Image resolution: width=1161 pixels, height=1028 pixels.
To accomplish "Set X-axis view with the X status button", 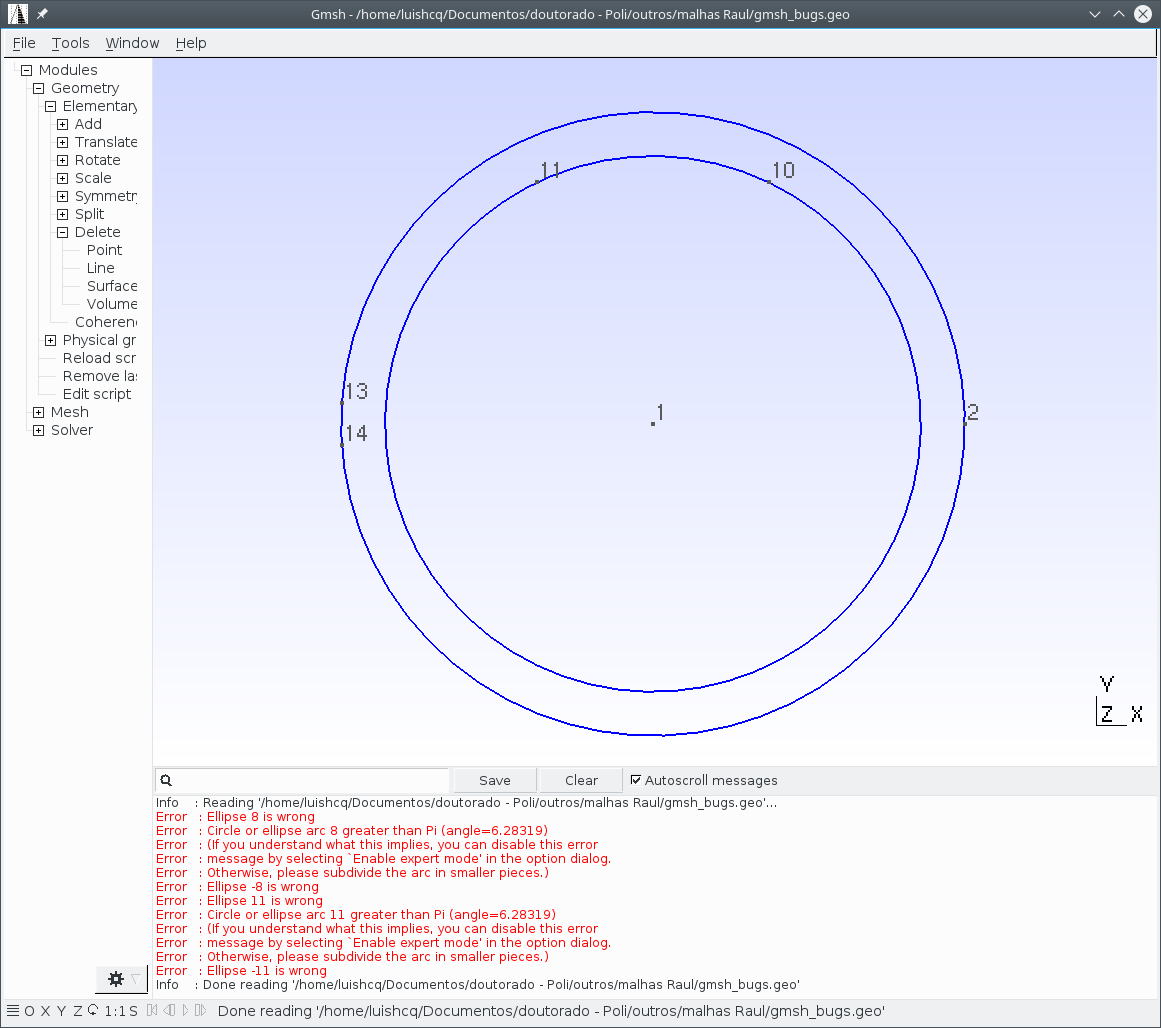I will [x=45, y=1011].
